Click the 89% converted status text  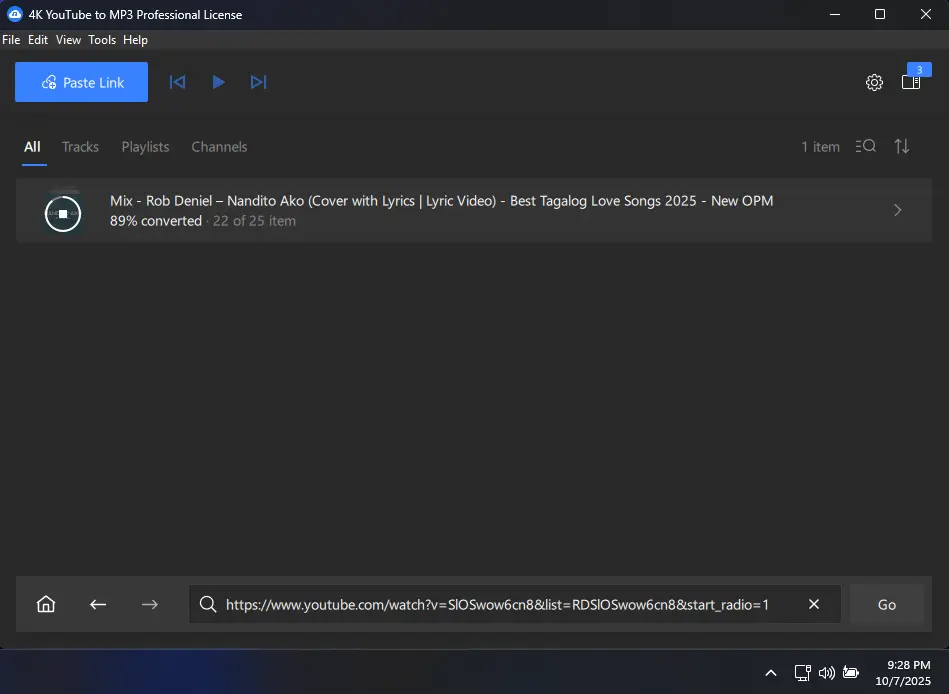156,221
